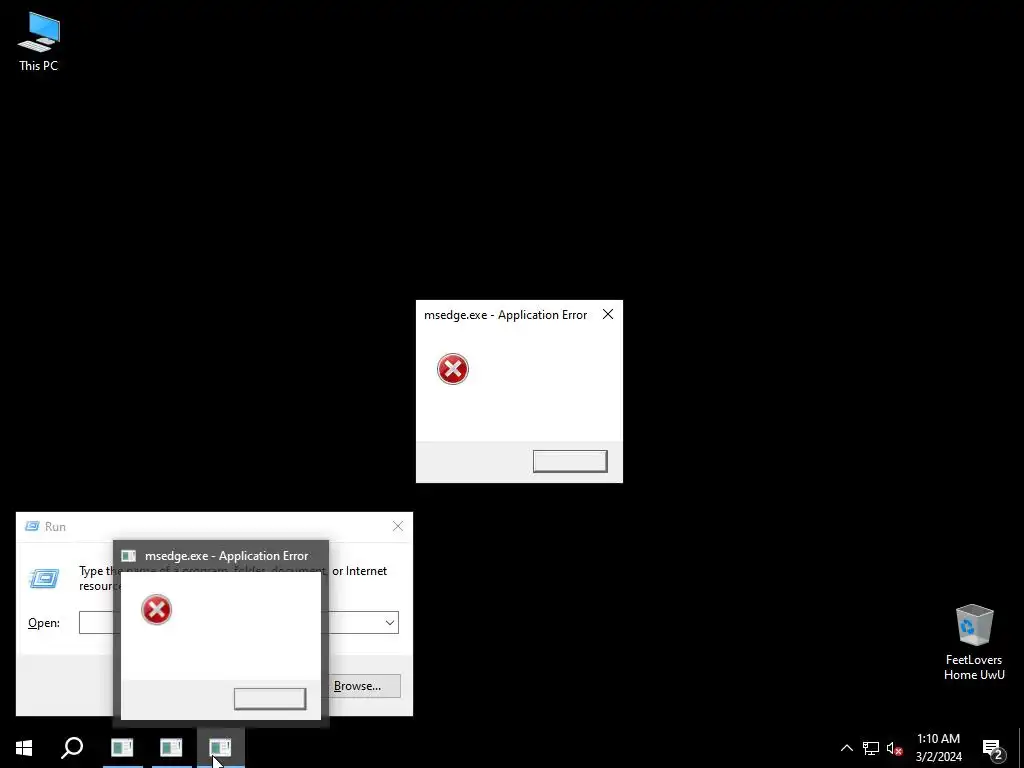This screenshot has width=1024, height=768.
Task: Open the network status tray icon
Action: 871,748
